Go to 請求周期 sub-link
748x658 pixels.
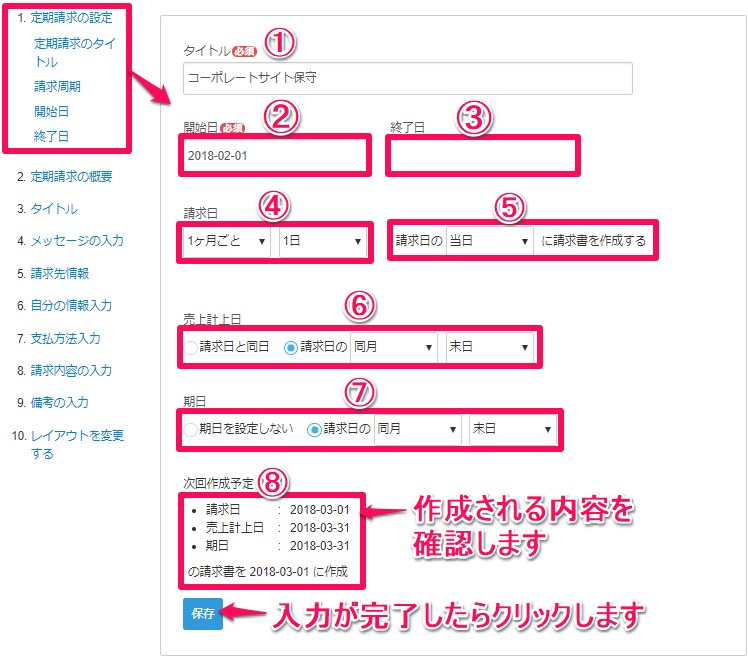click(x=57, y=86)
